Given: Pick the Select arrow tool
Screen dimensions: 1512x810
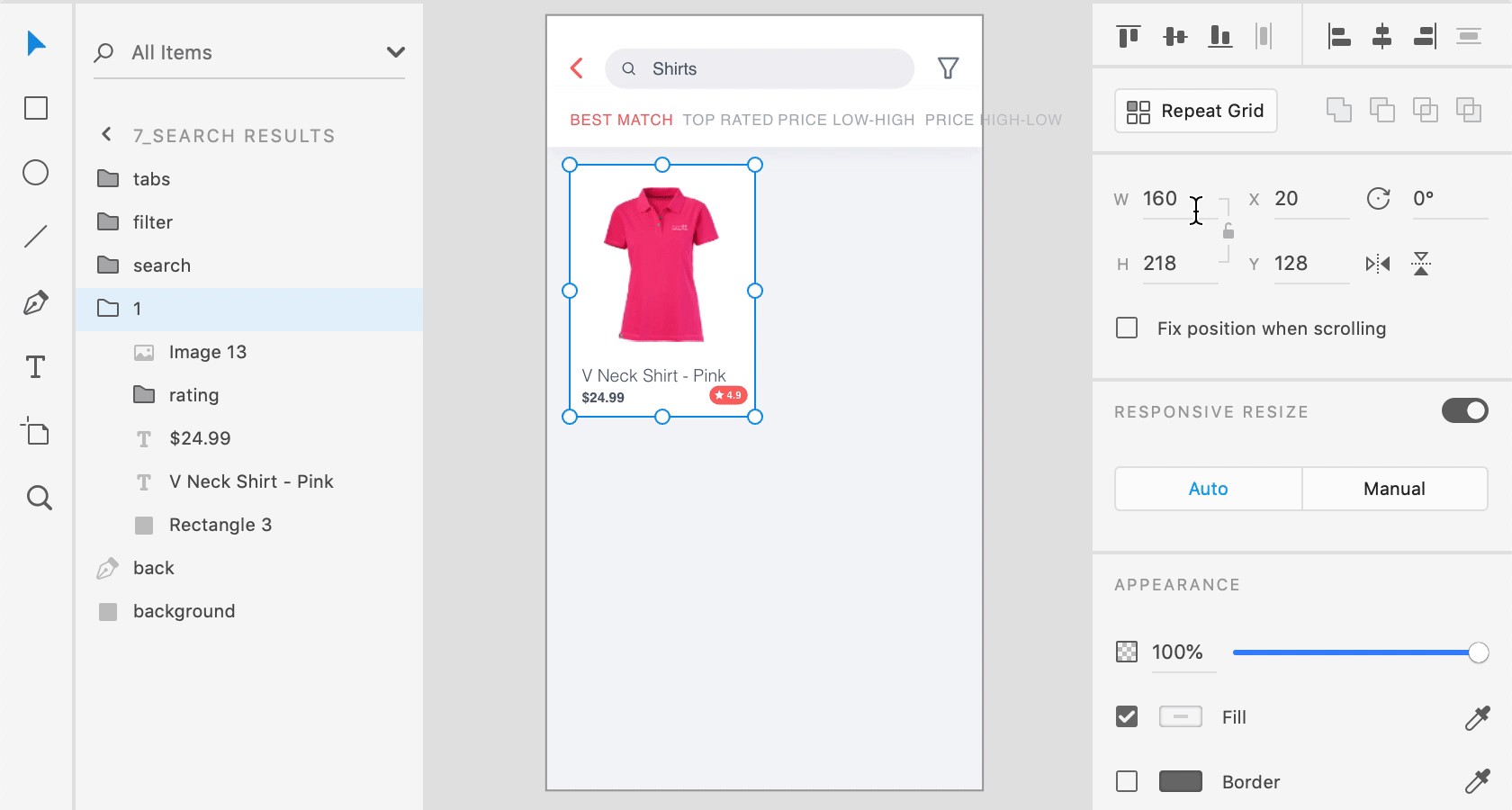Looking at the screenshot, I should pyautogui.click(x=36, y=43).
